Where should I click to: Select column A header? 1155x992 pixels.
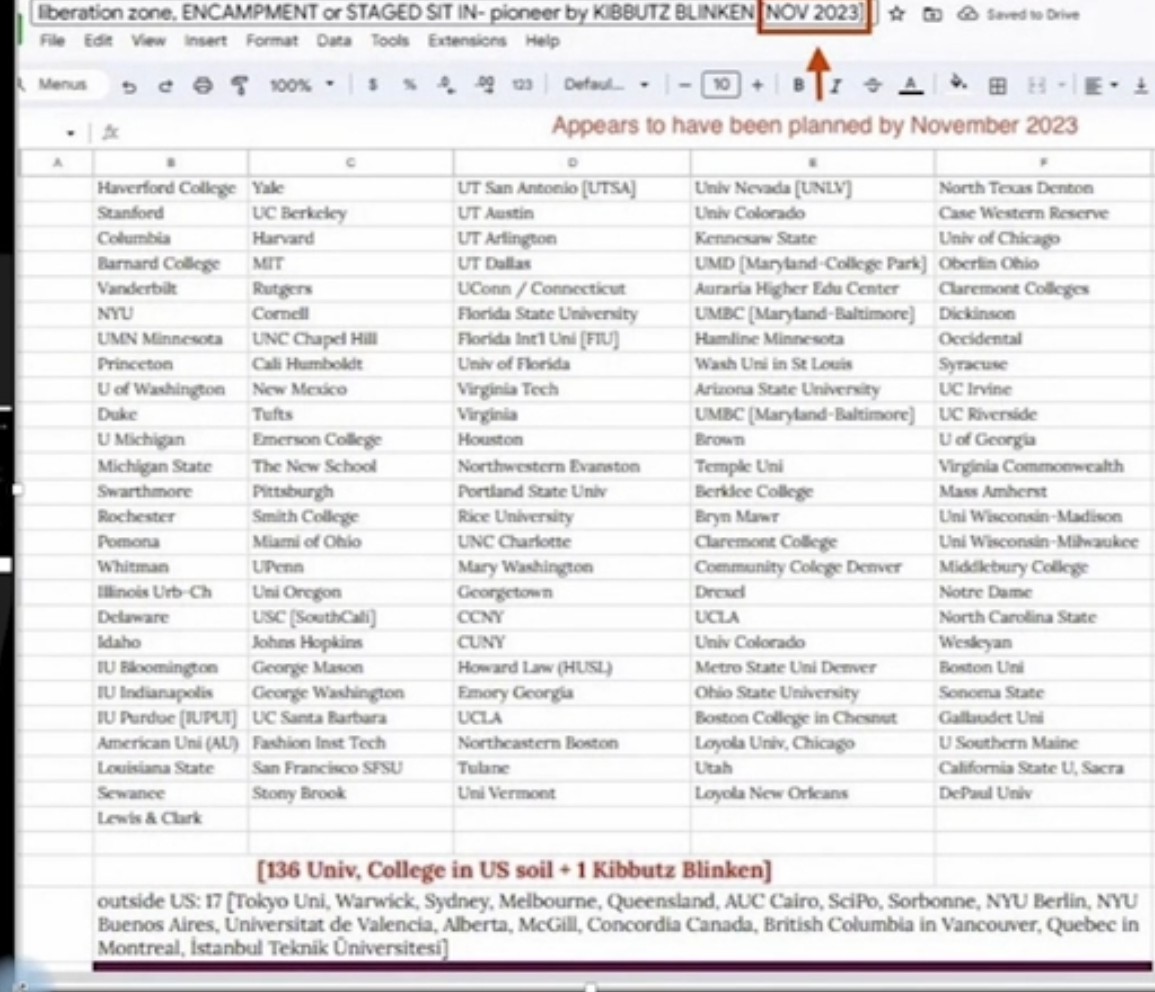coord(57,163)
